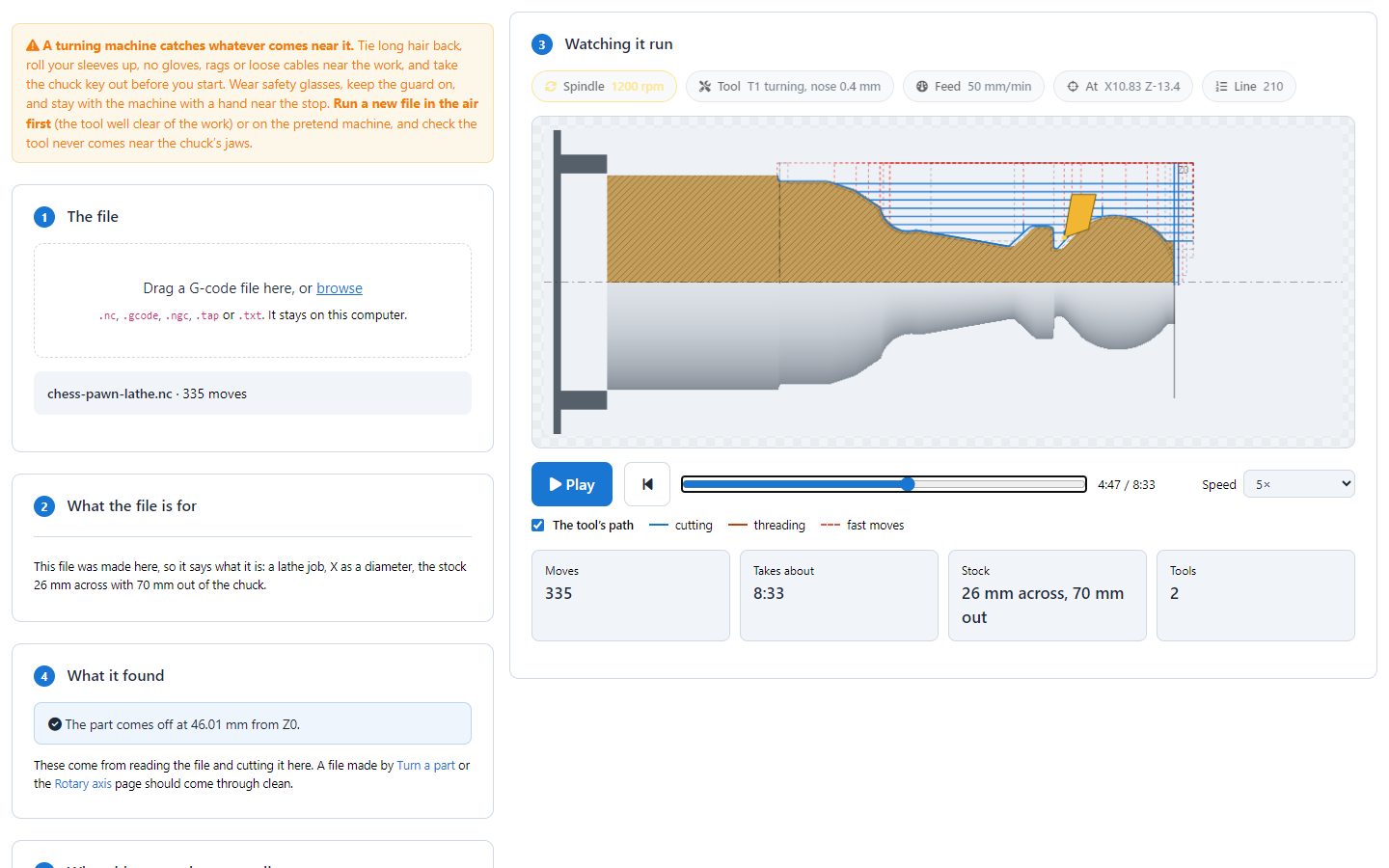The width and height of the screenshot is (1389, 868).
Task: Click the Moves 335 card
Action: 631,595
